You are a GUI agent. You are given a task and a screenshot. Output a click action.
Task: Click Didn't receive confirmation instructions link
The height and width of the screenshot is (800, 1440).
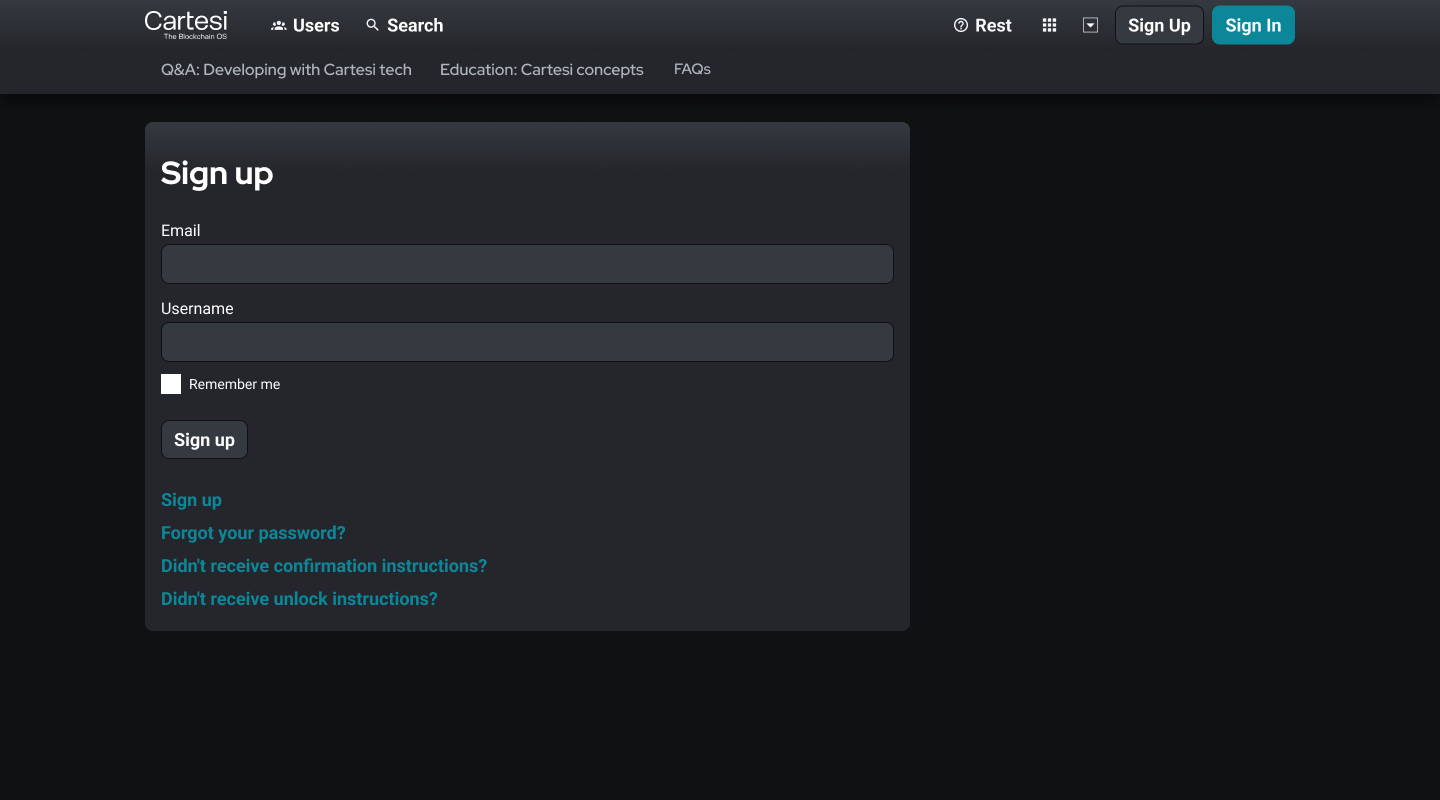pos(324,566)
